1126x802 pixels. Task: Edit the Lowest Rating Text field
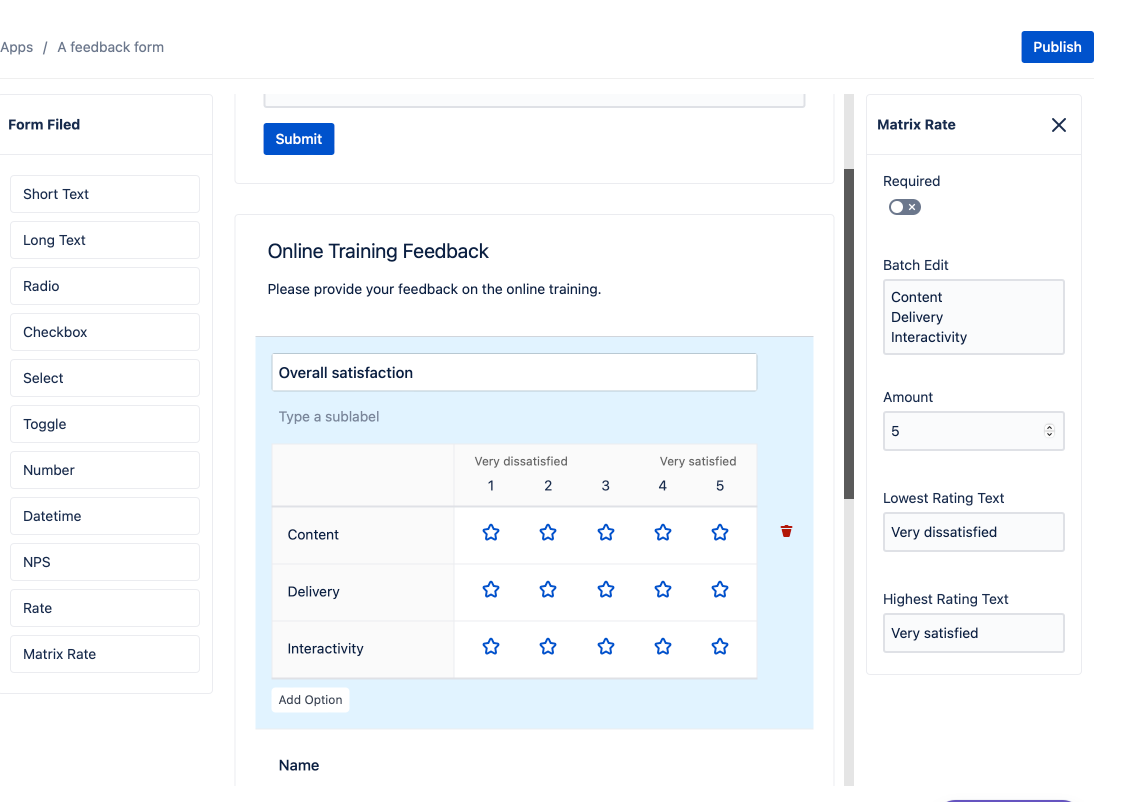click(x=973, y=532)
